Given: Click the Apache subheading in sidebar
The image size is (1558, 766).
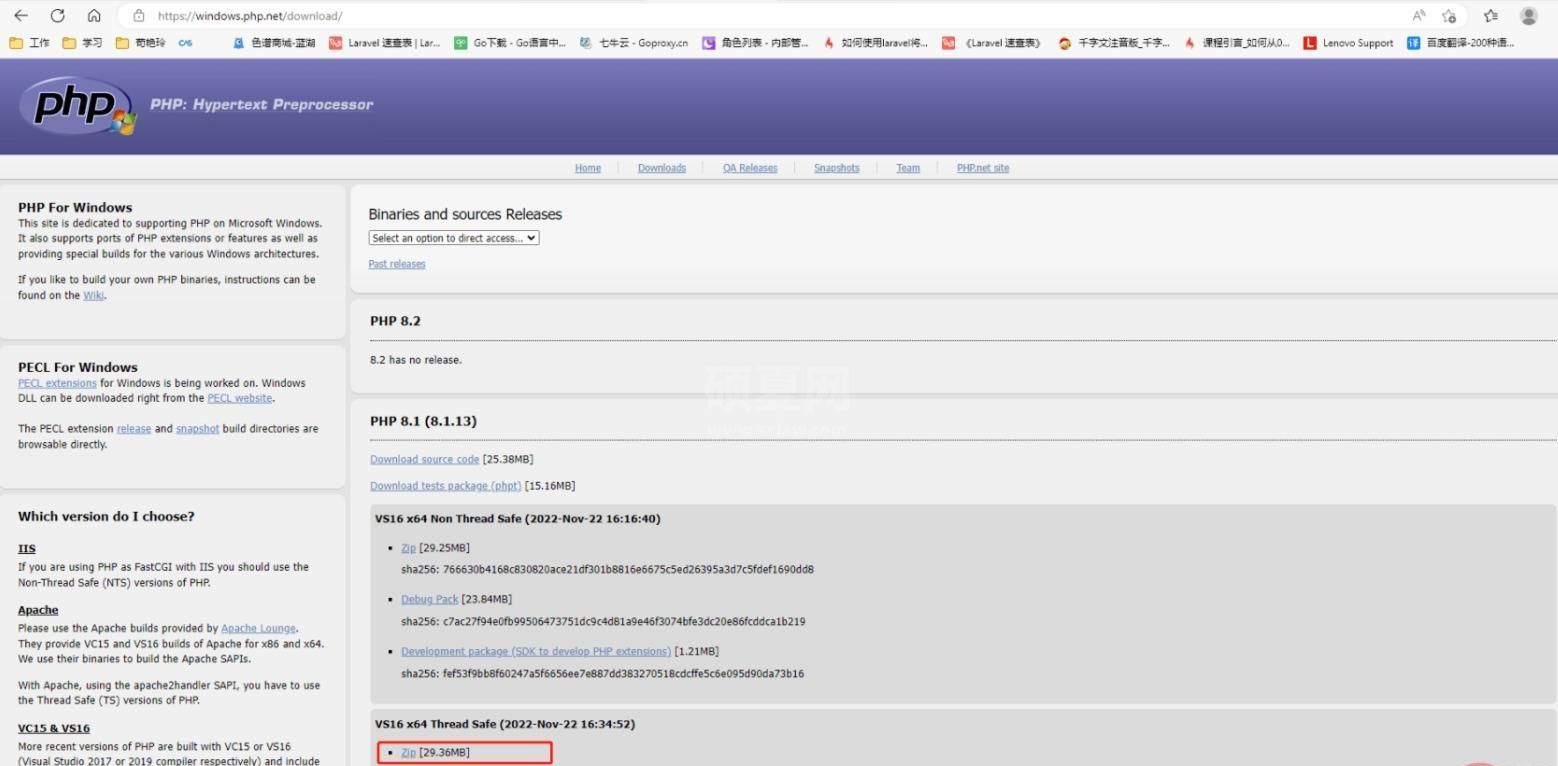Looking at the screenshot, I should pos(38,610).
